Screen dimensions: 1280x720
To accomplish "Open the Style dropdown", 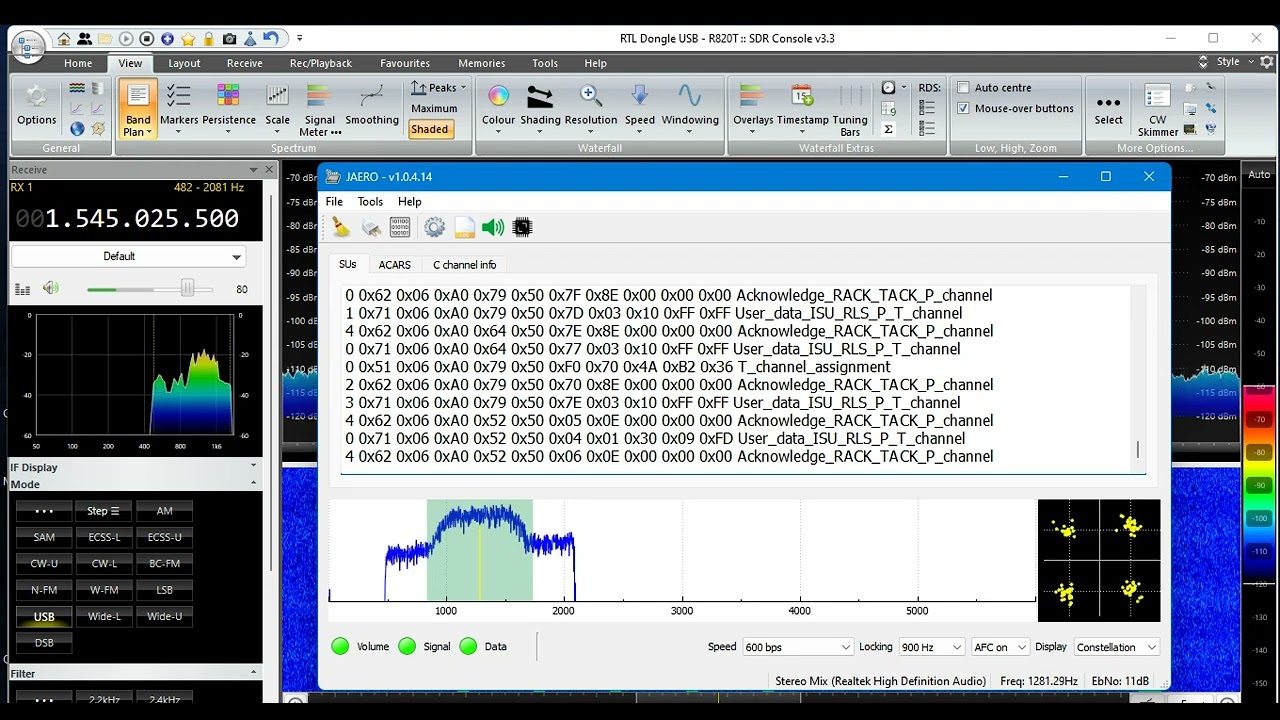I will (1236, 62).
